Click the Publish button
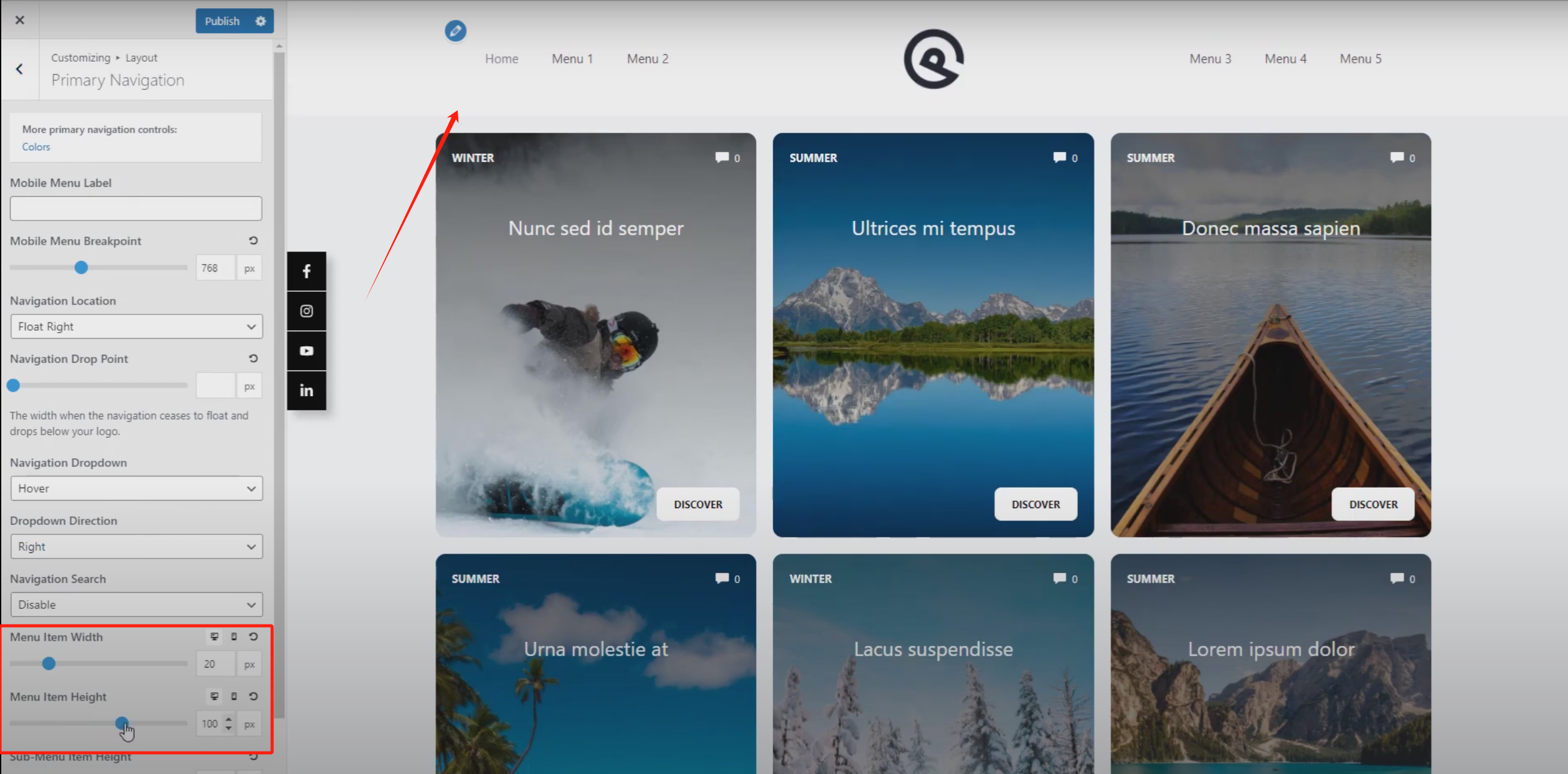 click(222, 21)
